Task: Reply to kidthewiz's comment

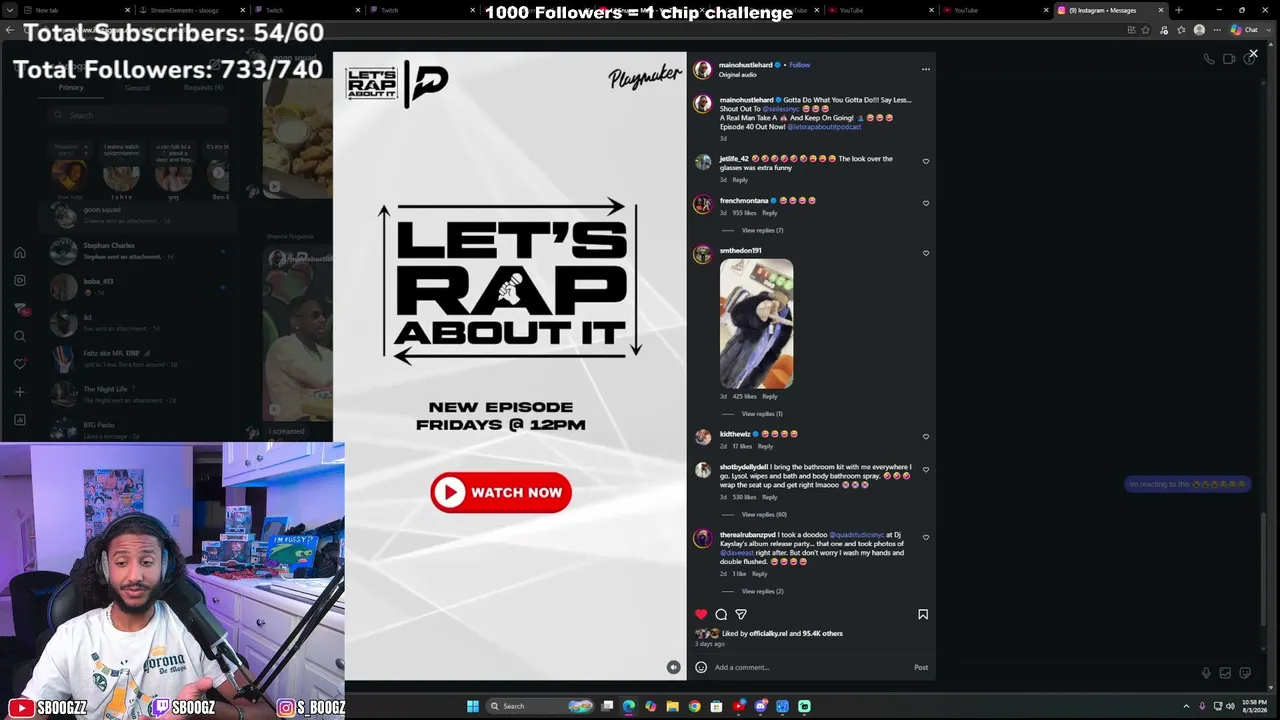Action: pos(765,446)
